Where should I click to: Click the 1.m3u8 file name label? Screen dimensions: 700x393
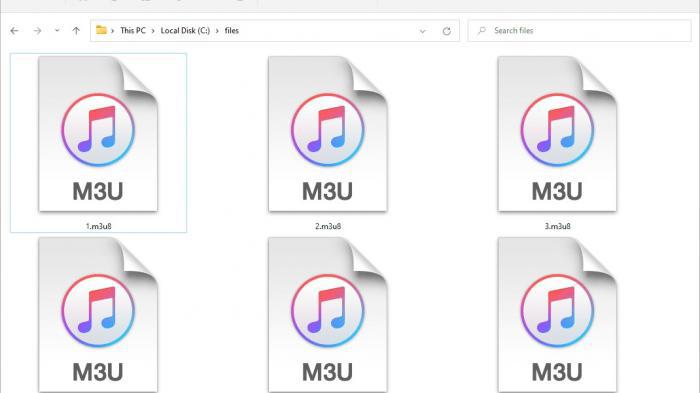[x=98, y=226]
